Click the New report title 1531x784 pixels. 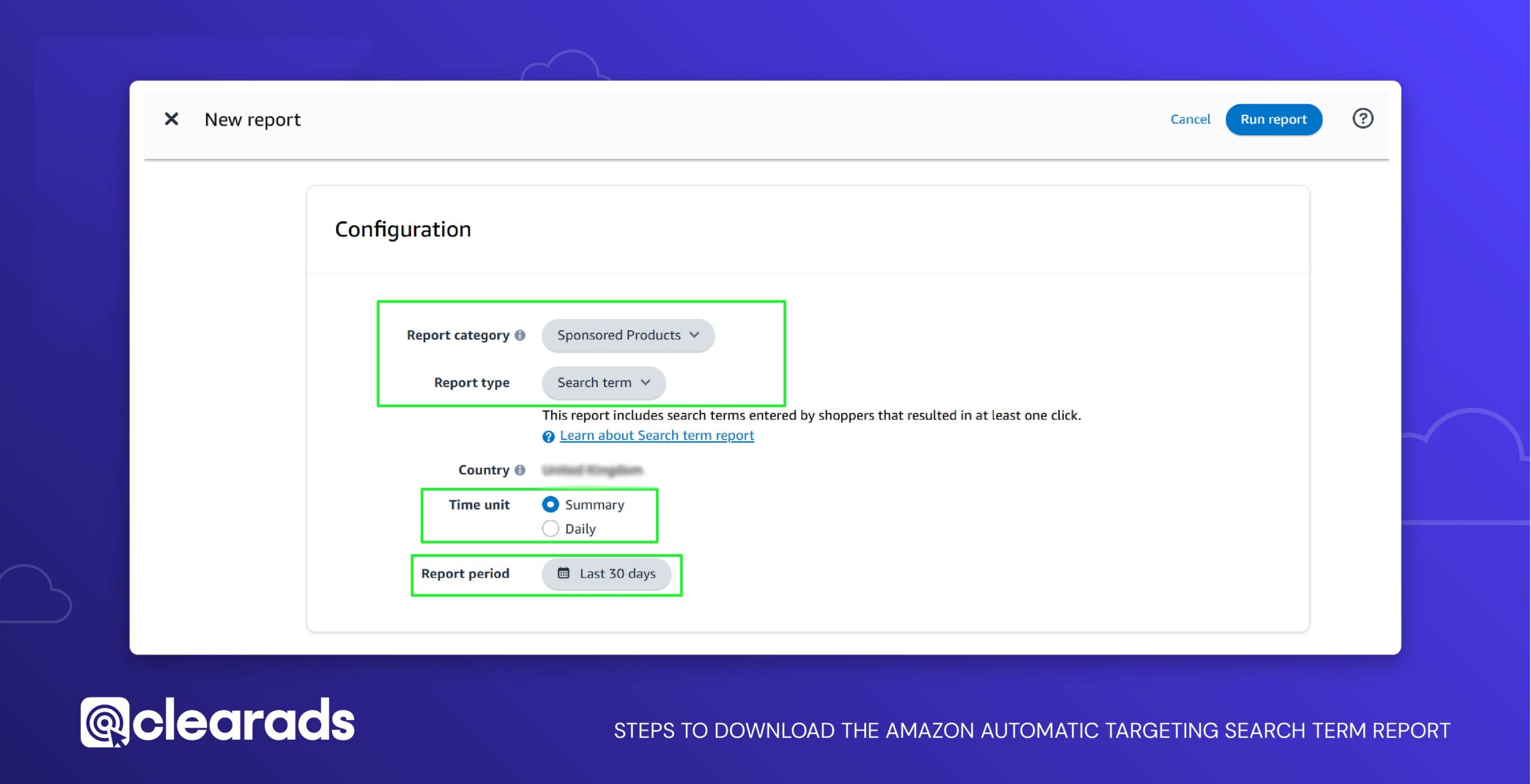[252, 119]
